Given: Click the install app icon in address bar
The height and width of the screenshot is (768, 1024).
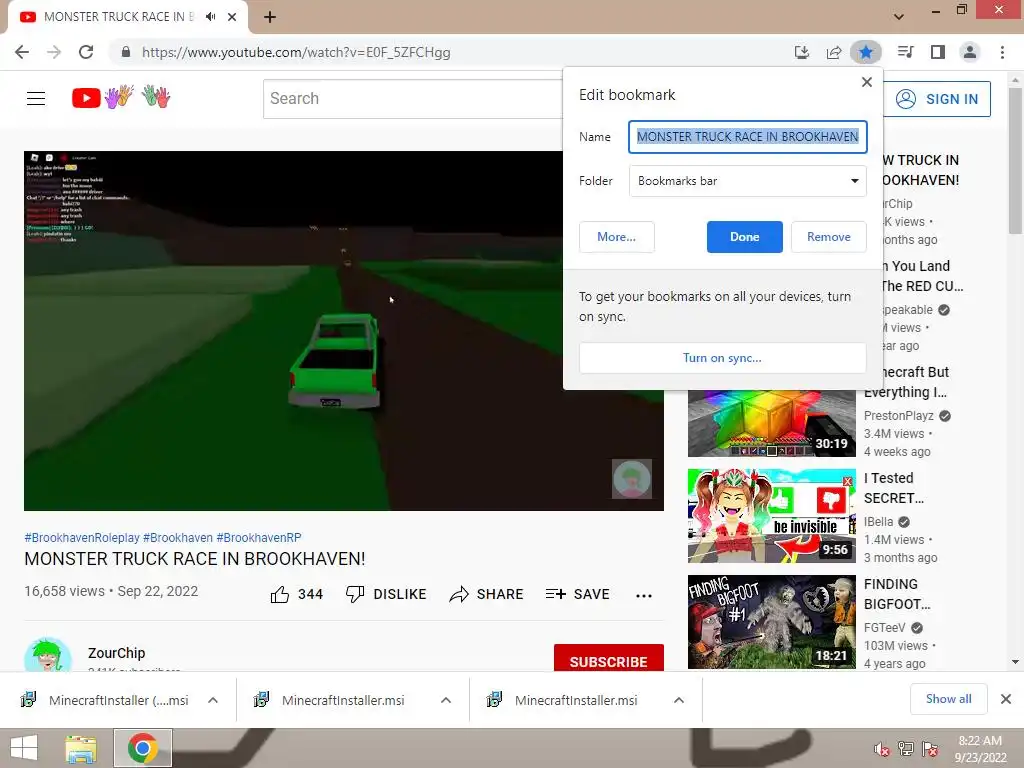Looking at the screenshot, I should 802,52.
